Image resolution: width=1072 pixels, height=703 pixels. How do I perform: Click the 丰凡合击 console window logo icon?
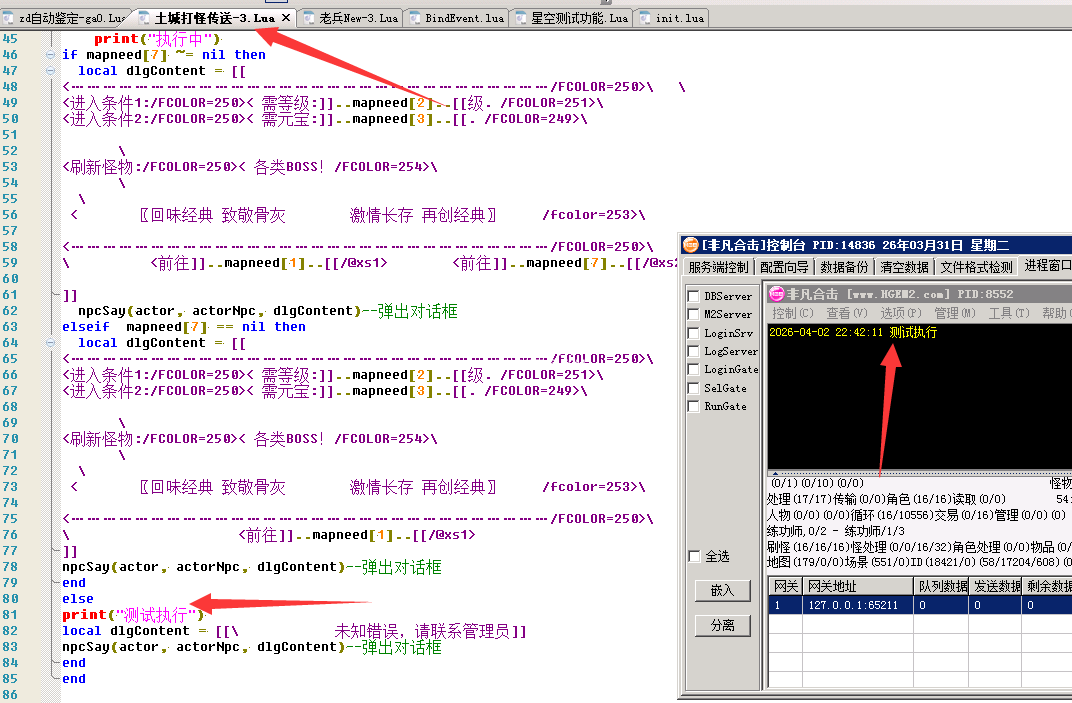coord(776,294)
